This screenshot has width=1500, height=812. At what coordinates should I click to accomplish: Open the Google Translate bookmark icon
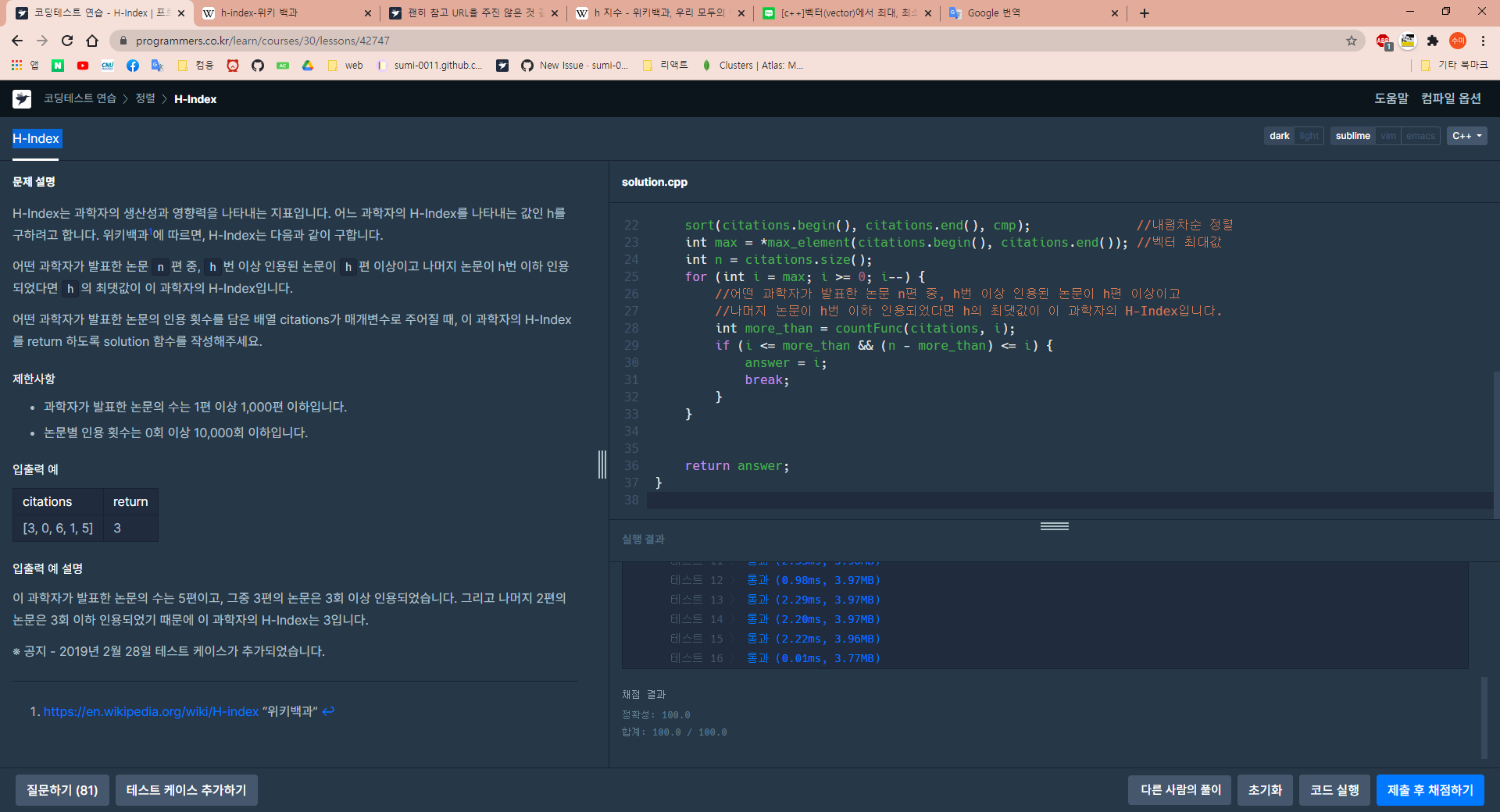(157, 66)
